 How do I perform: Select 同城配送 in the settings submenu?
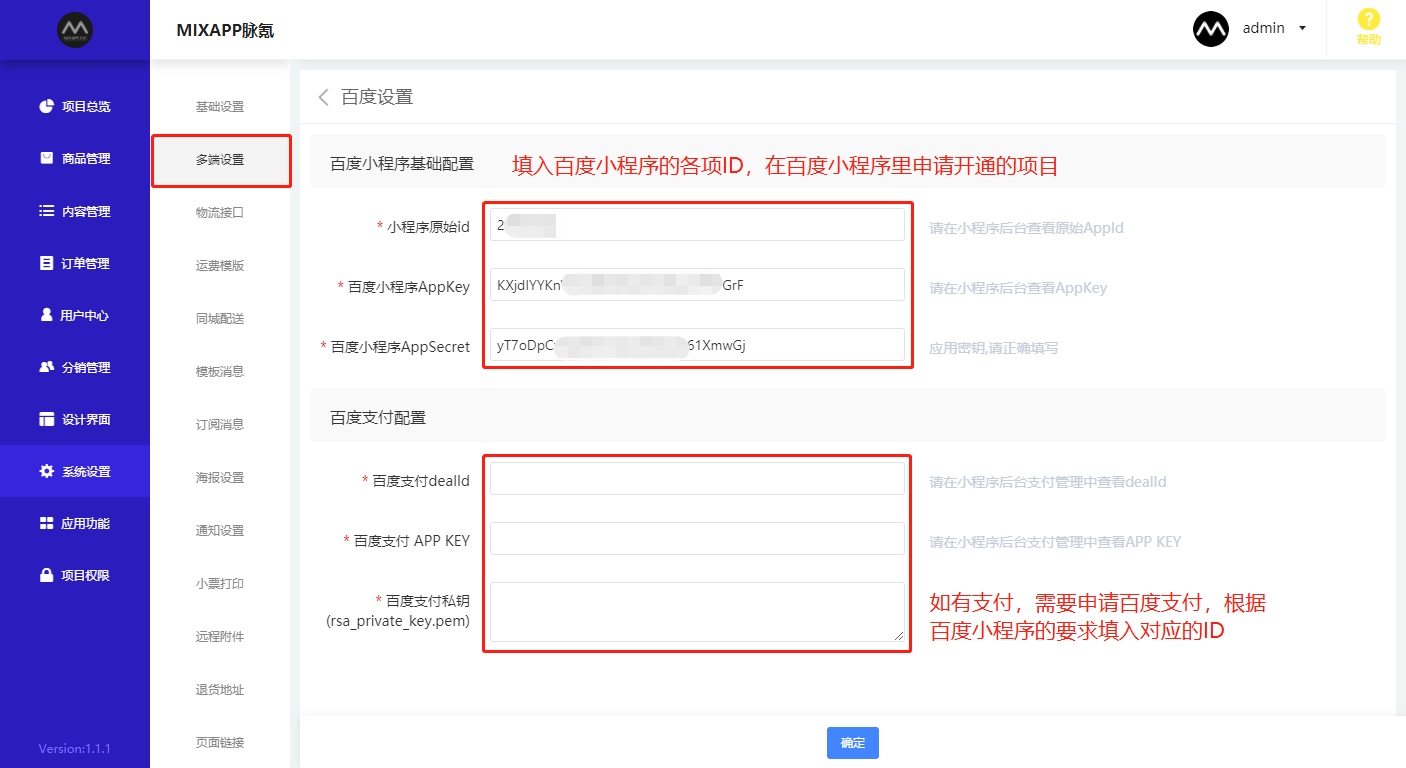(220, 319)
